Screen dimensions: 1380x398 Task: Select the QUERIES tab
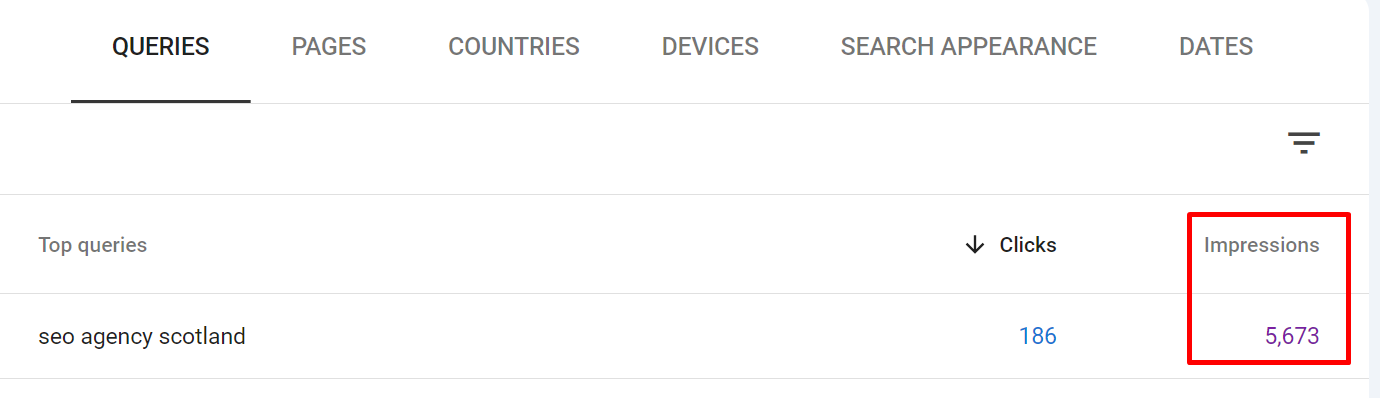161,46
